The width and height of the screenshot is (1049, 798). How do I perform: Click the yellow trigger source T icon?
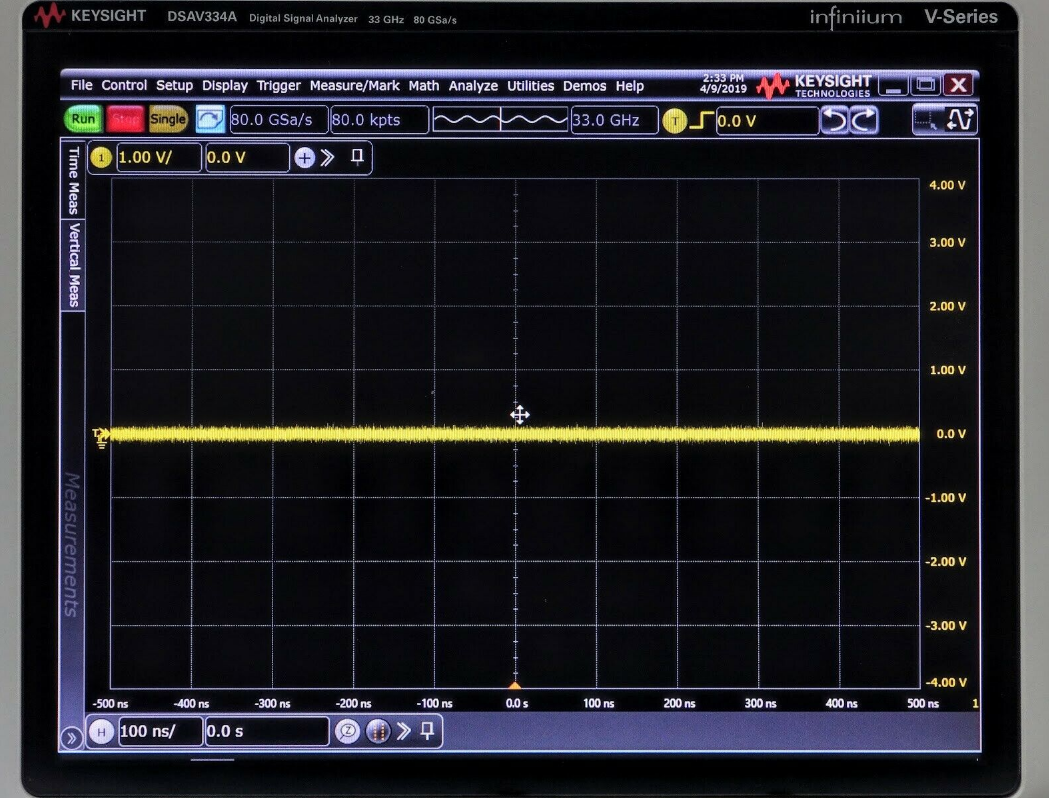pos(674,121)
